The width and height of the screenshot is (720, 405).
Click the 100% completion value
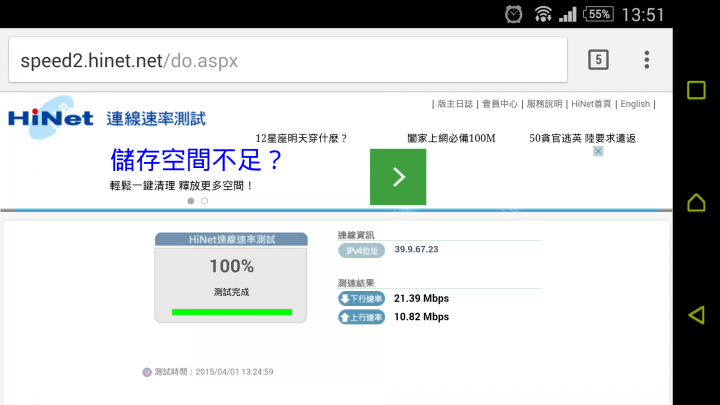click(x=232, y=266)
